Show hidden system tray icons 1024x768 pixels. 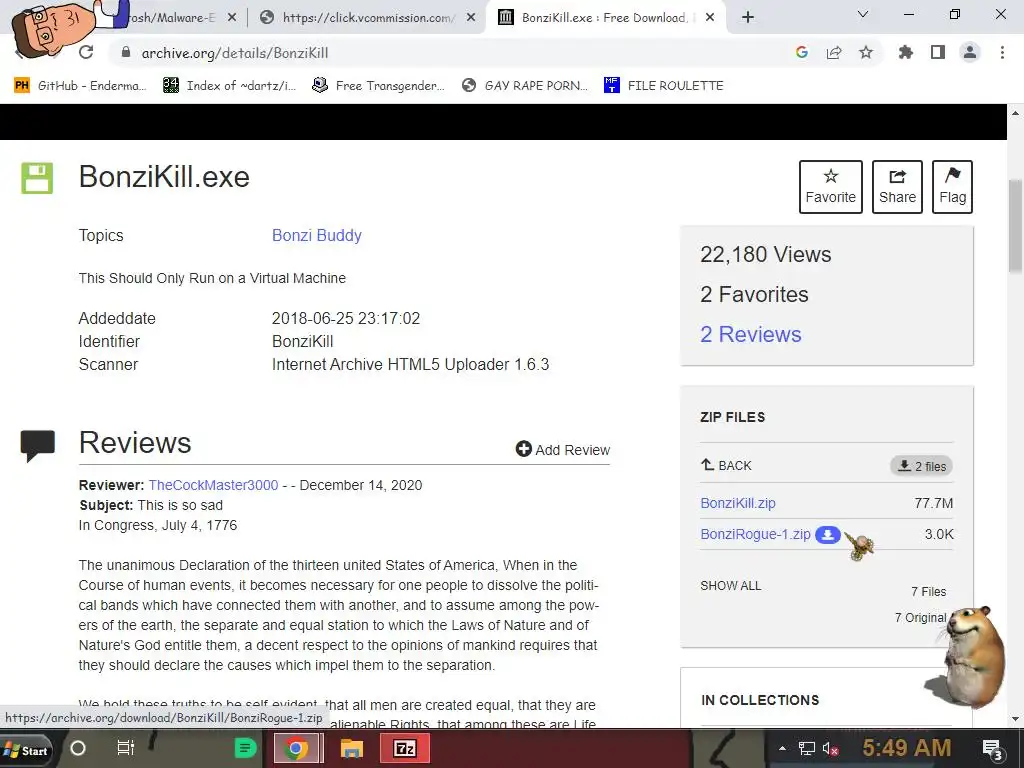(782, 748)
